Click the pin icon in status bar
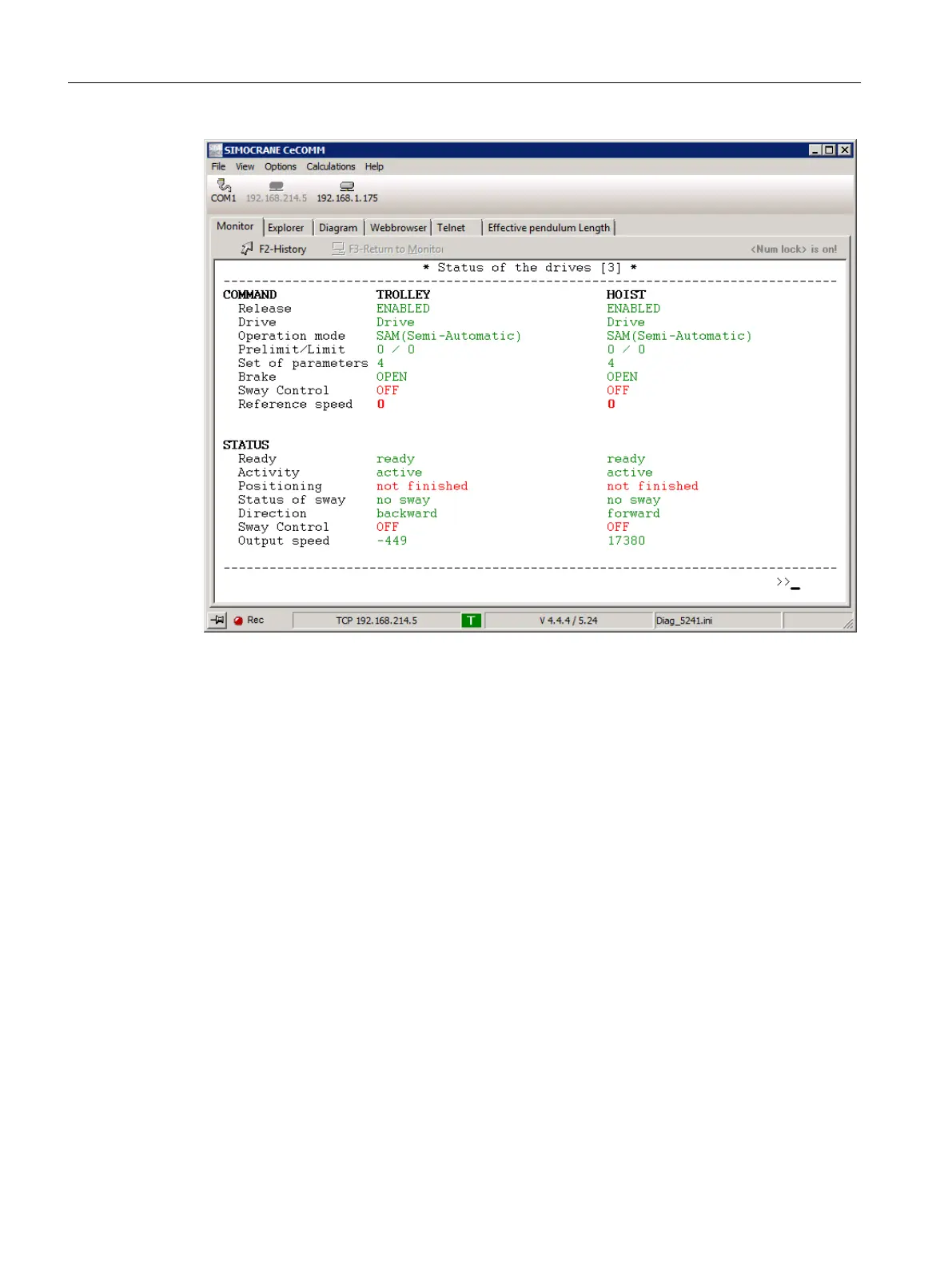 (x=217, y=621)
